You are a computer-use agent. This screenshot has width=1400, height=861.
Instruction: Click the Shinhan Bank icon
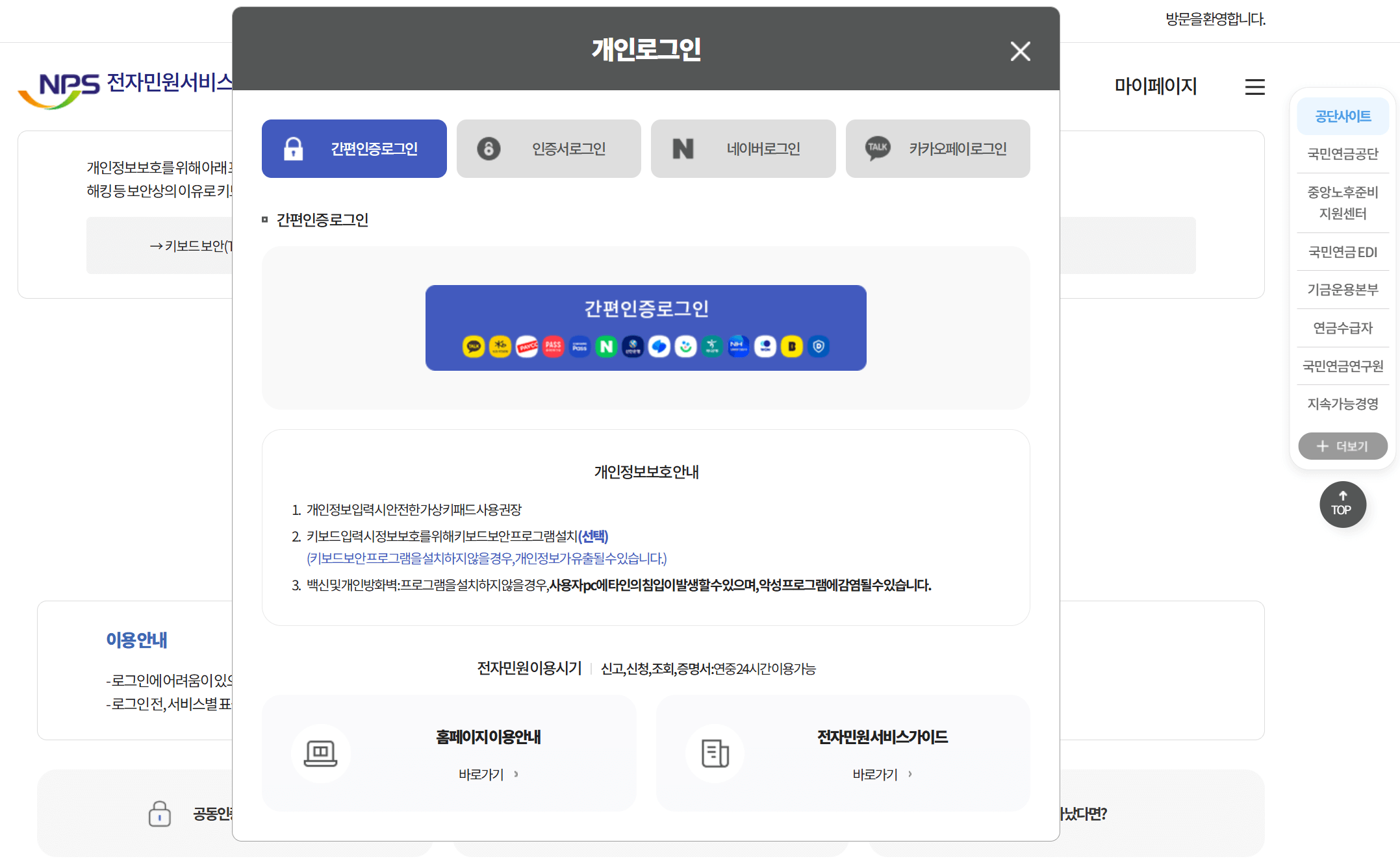pos(633,347)
